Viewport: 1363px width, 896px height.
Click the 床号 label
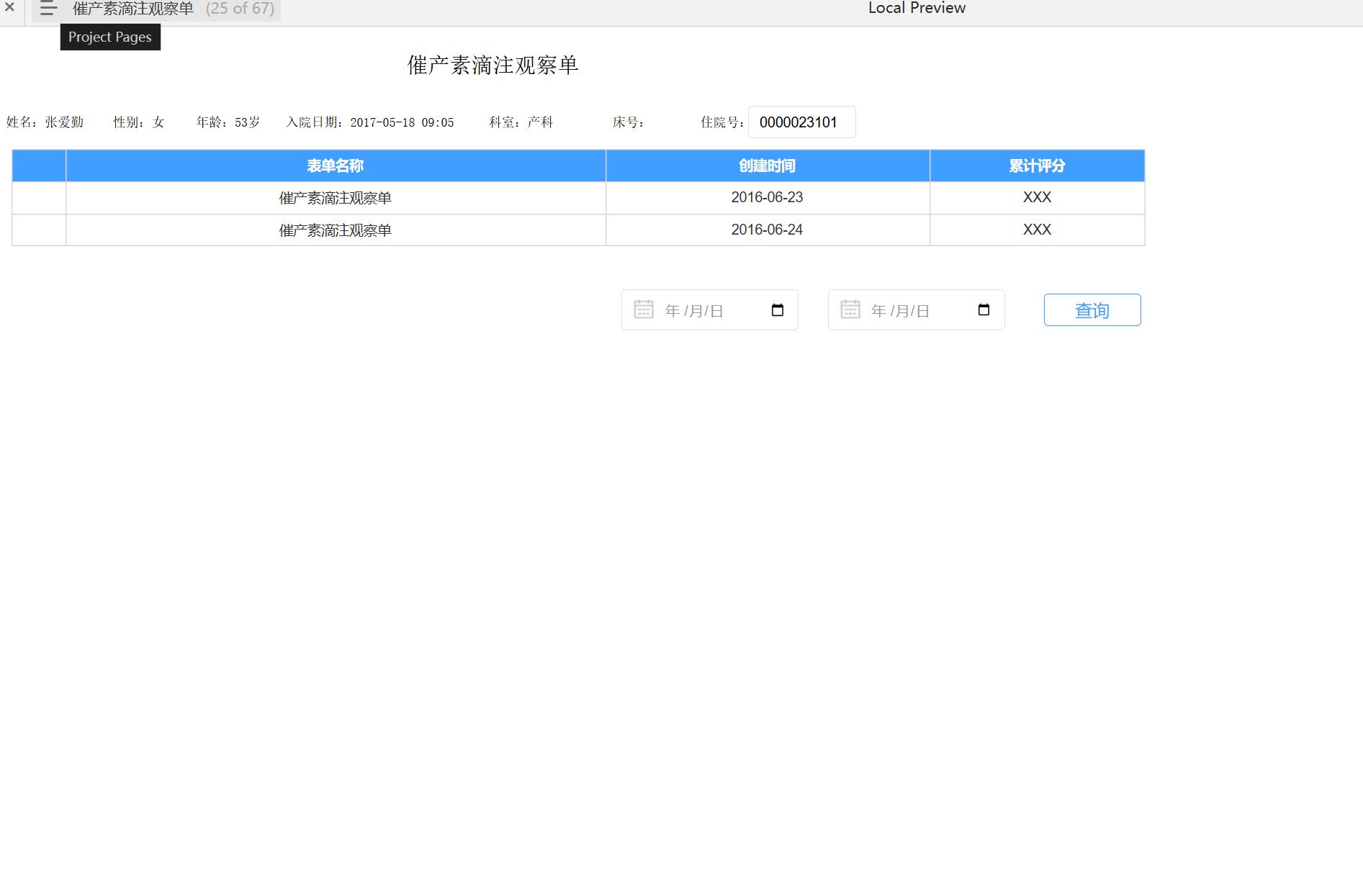tap(629, 122)
